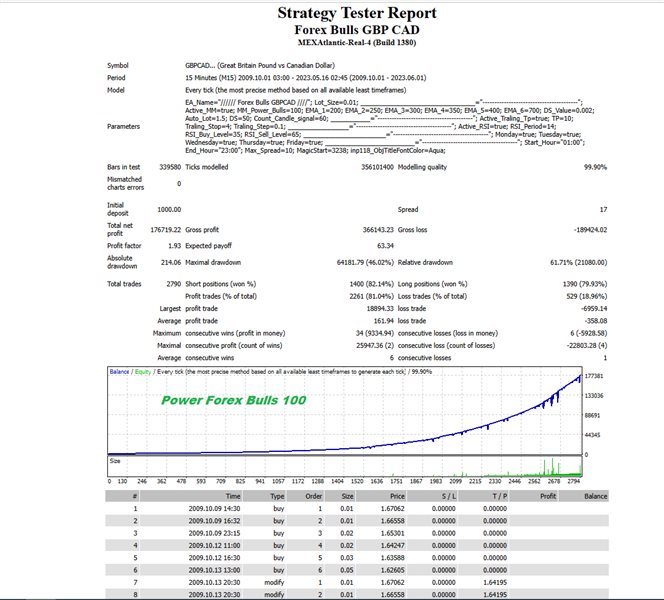
Task: Click the Size volume sub-chart
Action: point(347,468)
